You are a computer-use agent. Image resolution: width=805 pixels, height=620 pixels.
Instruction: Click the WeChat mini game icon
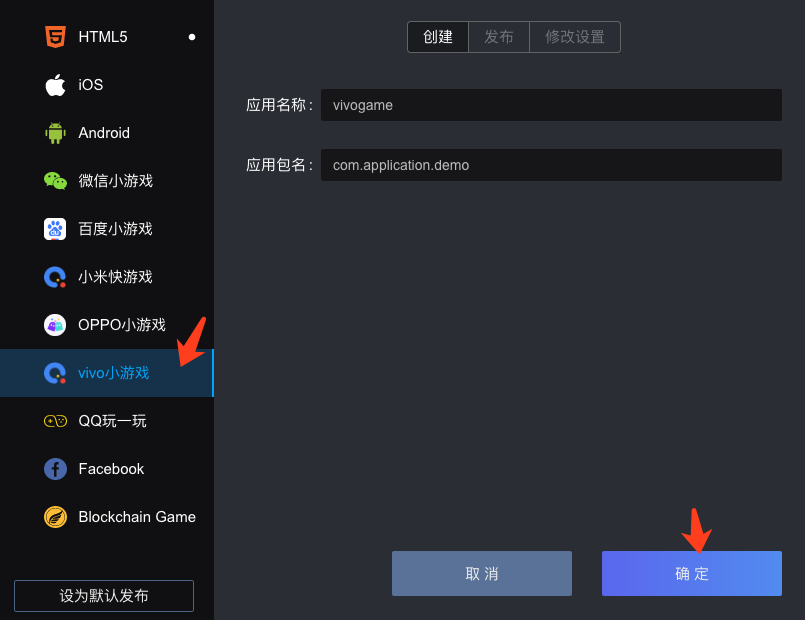(x=55, y=181)
